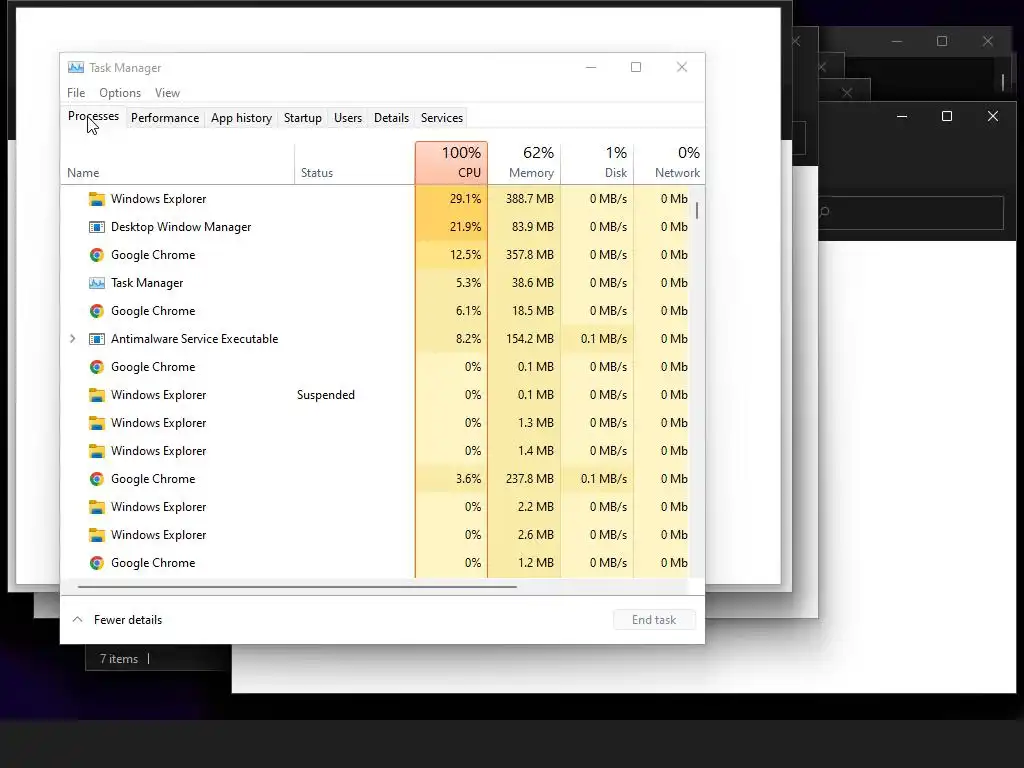1024x768 pixels.
Task: Sort processes by the Memory column
Action: tap(524, 163)
